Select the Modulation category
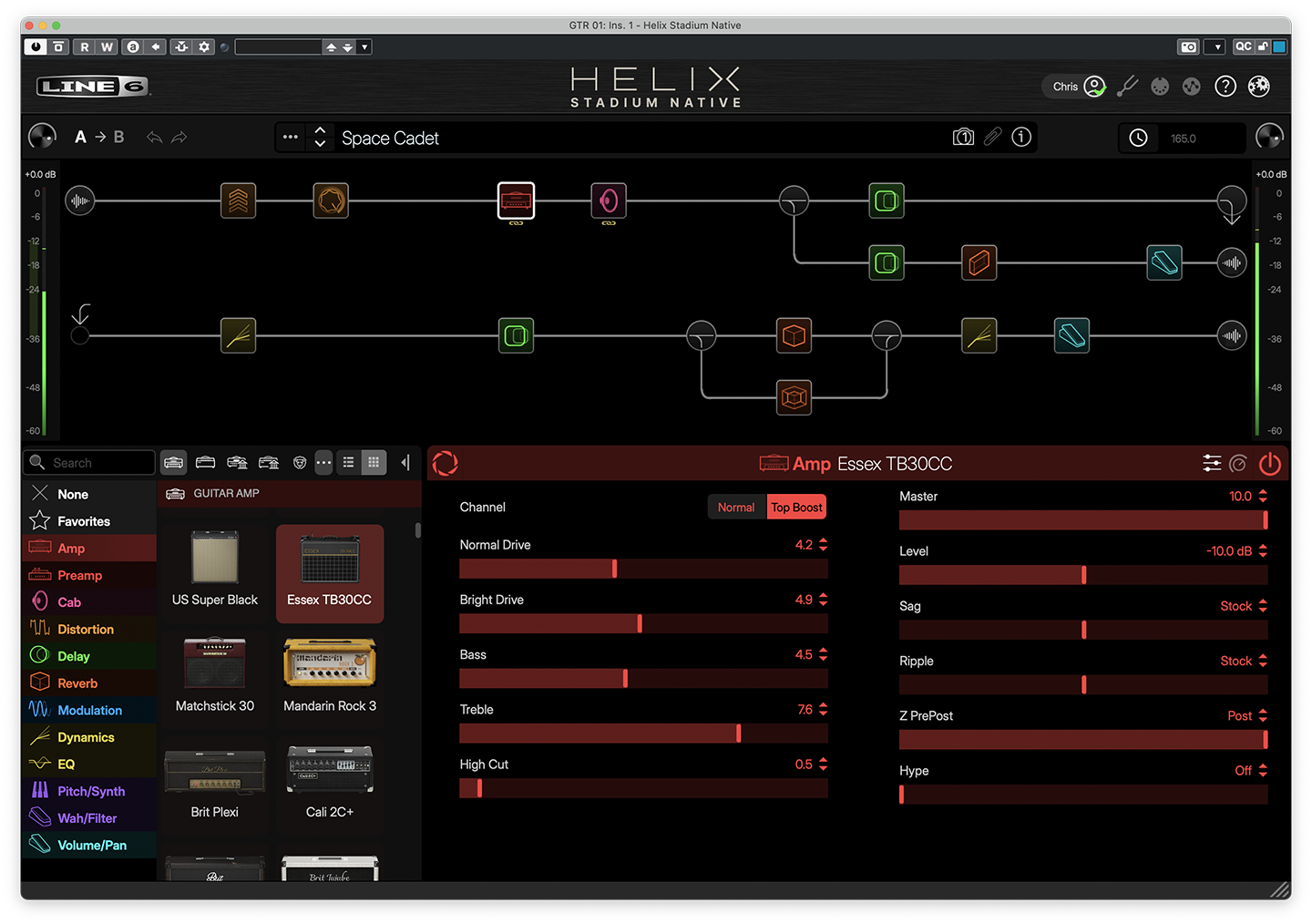Screen dimensions: 1312x924 click(x=88, y=710)
